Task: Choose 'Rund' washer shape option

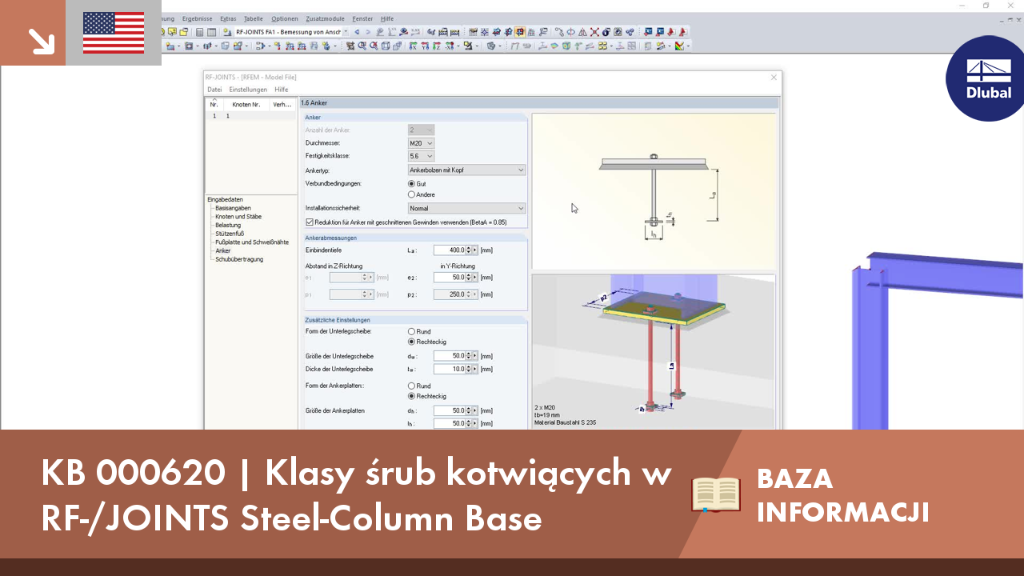Action: (411, 332)
